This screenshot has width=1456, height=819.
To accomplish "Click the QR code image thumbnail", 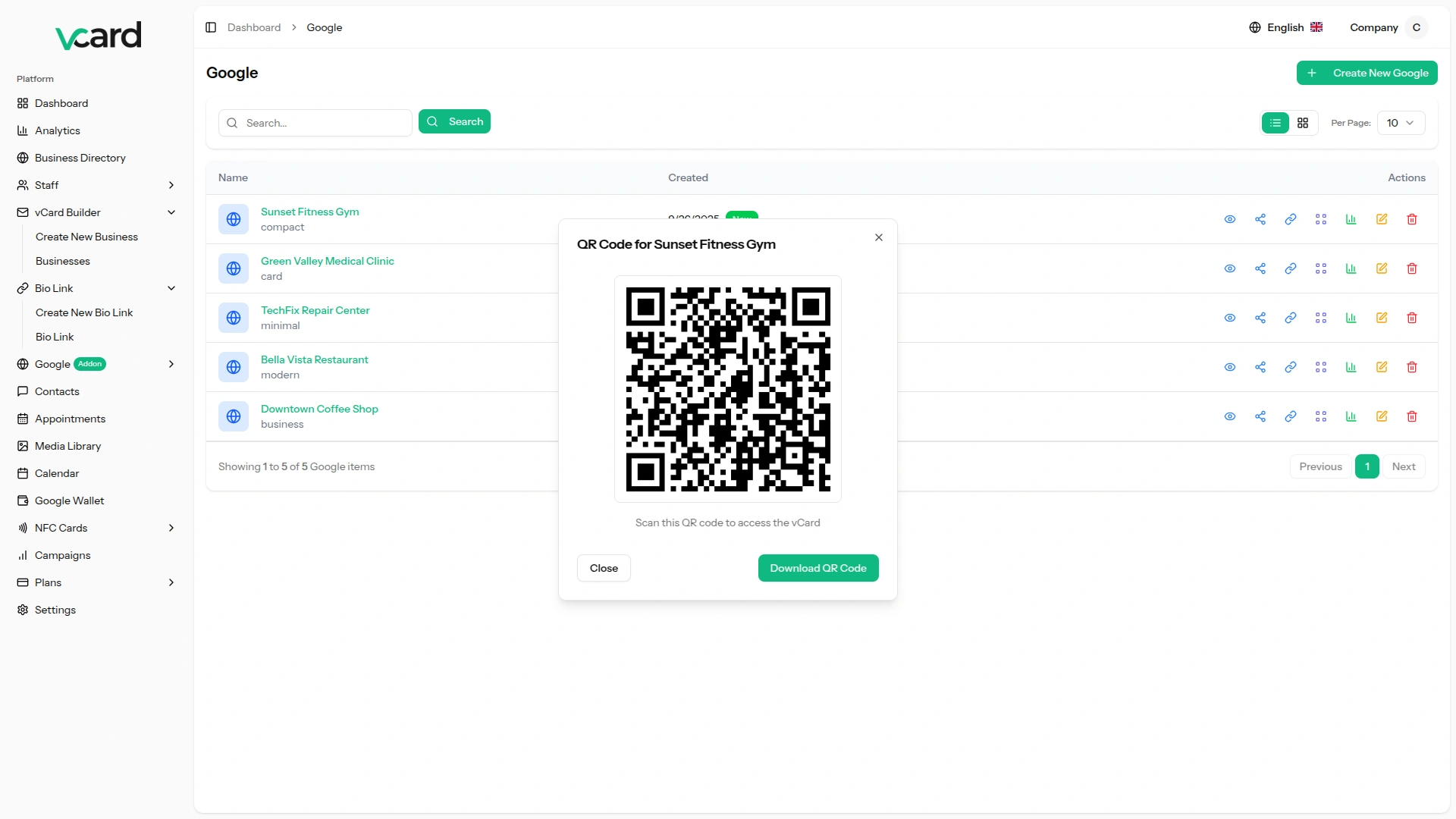I will coord(727,389).
